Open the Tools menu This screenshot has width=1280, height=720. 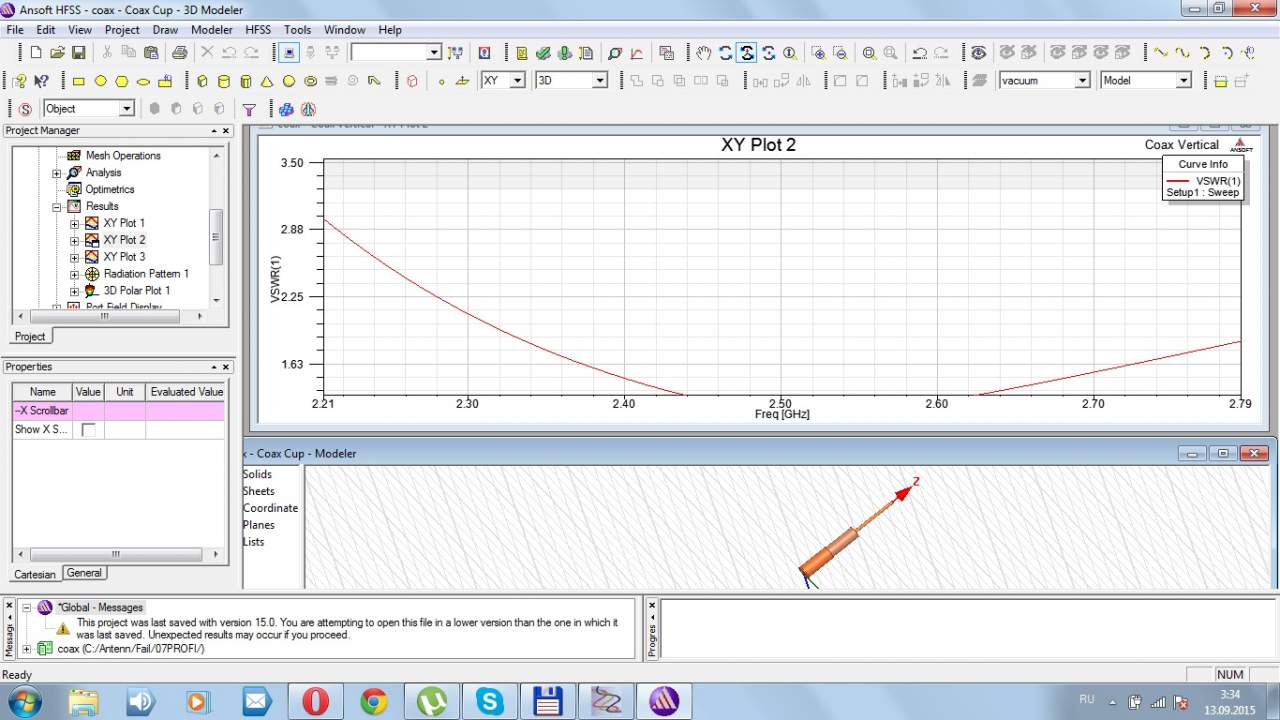point(297,30)
